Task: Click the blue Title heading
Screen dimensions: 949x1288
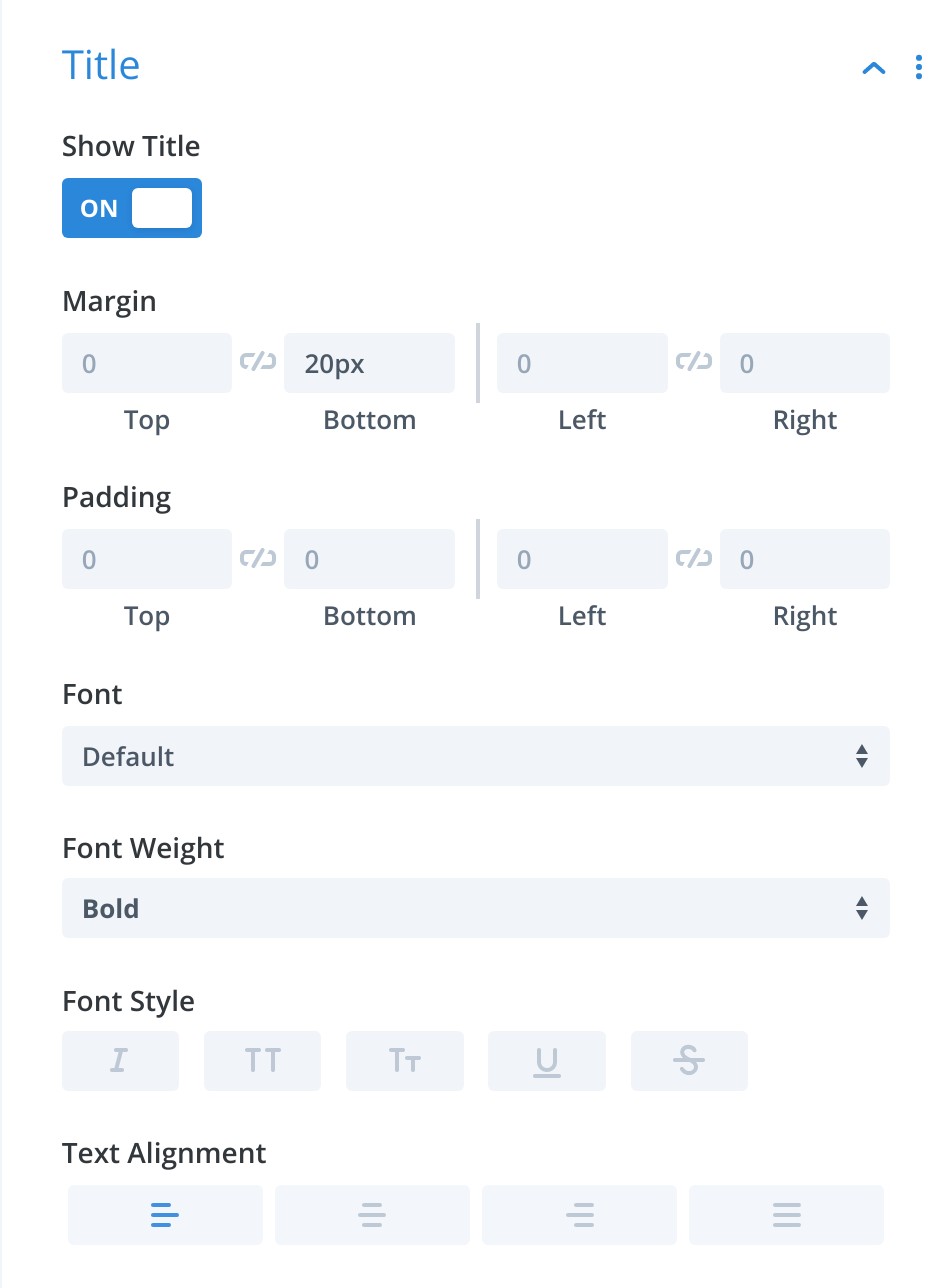Action: pos(101,64)
